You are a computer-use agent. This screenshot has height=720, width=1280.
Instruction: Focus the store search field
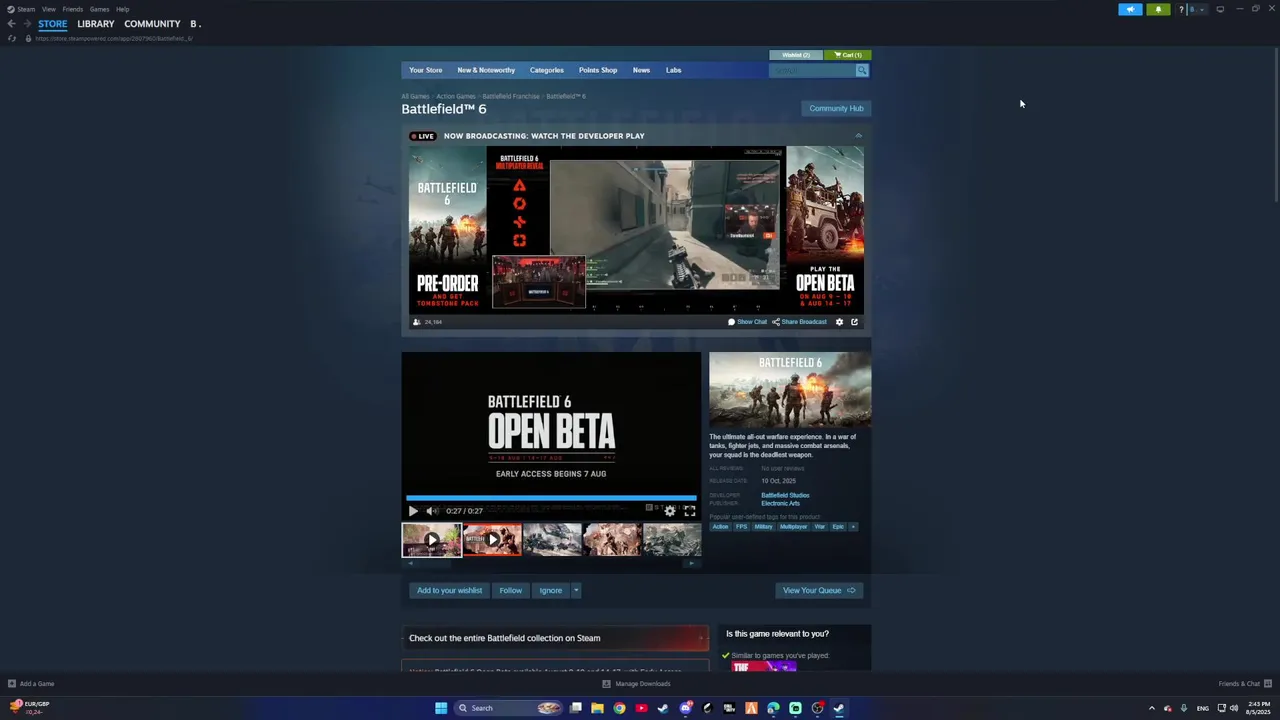click(x=812, y=70)
